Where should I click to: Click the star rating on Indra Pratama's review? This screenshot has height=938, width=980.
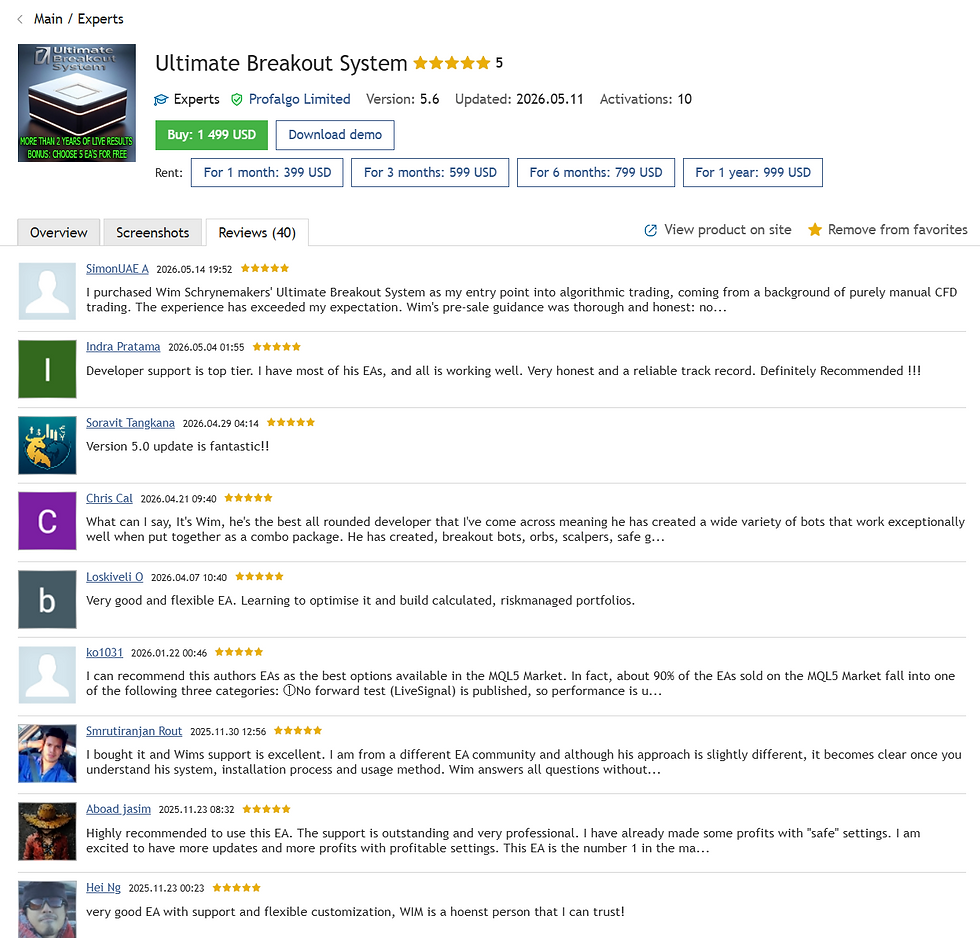click(x=276, y=347)
